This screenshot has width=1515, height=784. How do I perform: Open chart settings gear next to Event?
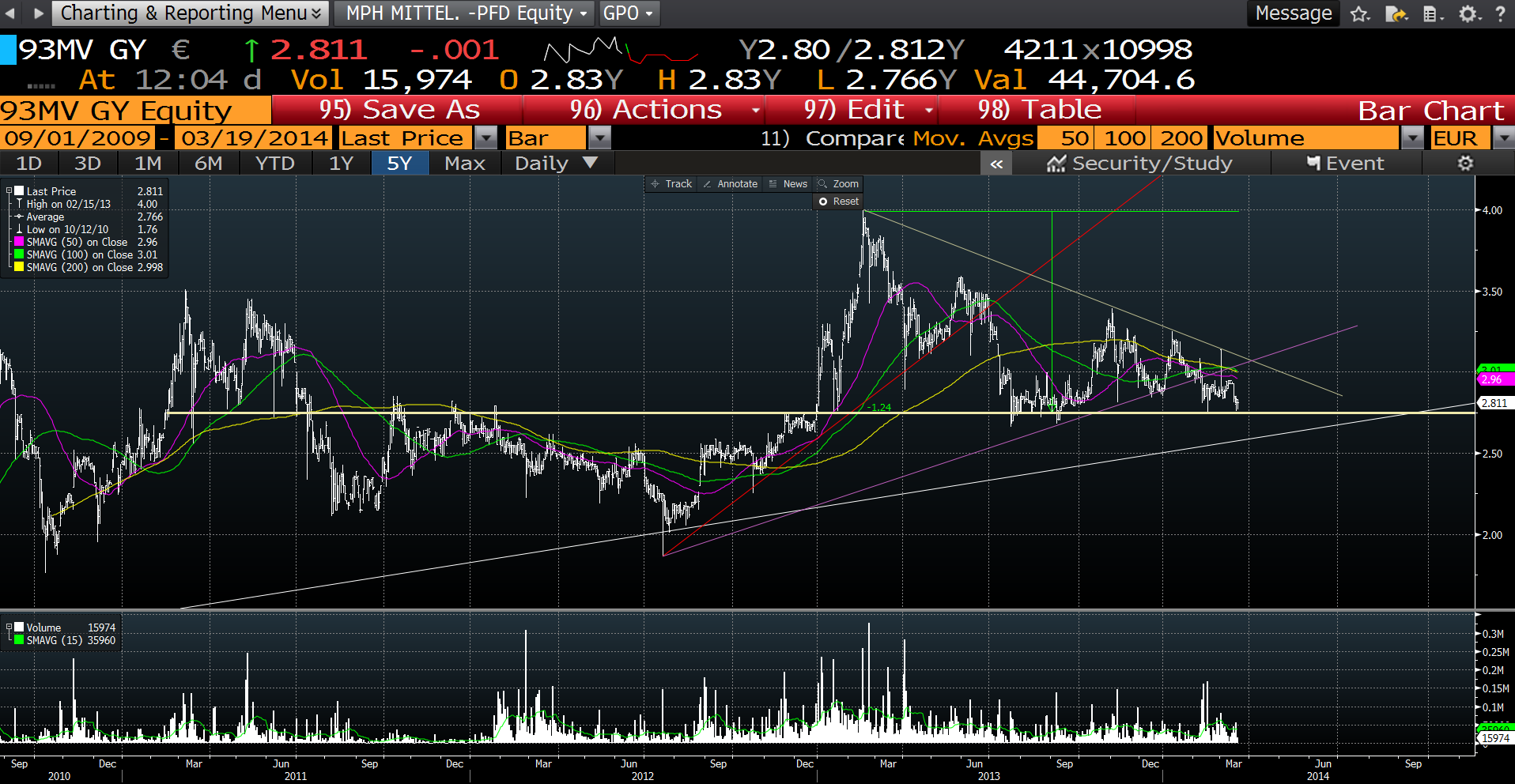tap(1465, 164)
